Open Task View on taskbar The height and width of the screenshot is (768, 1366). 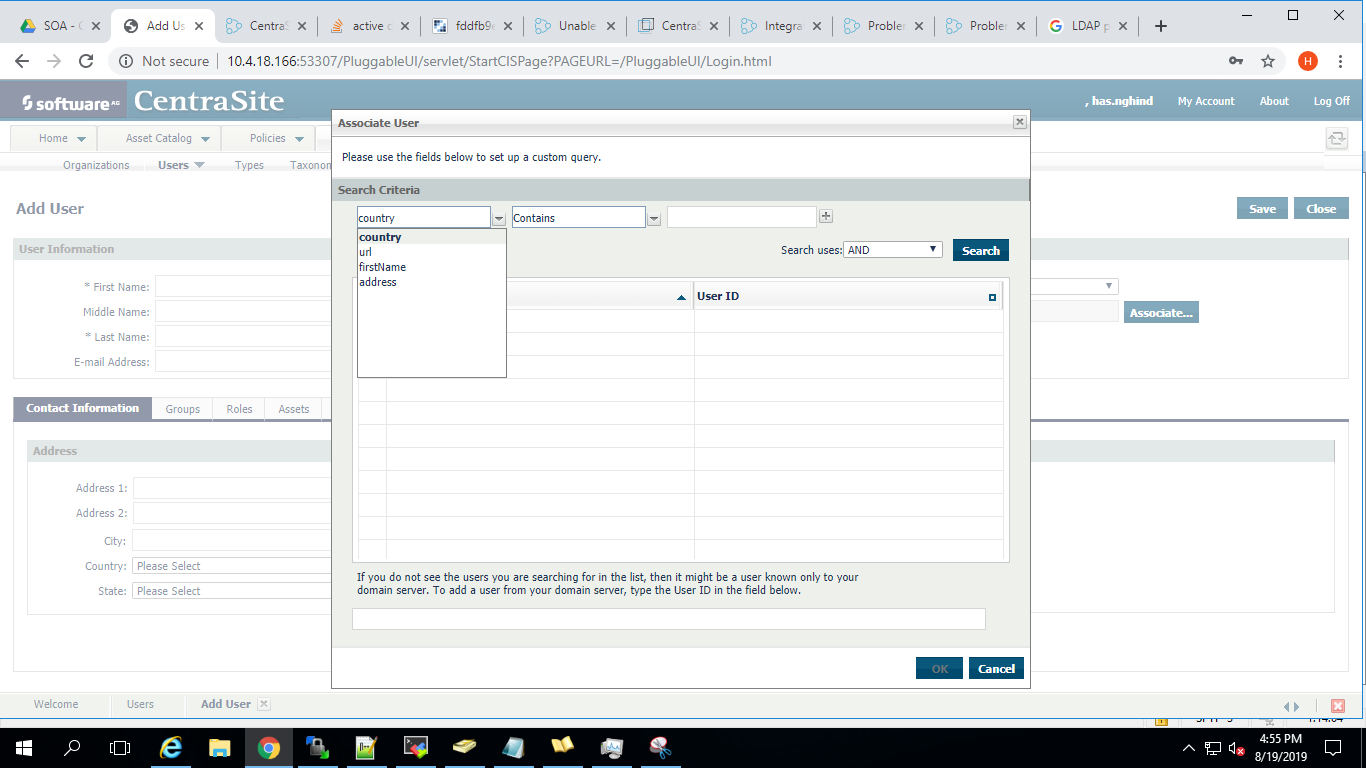click(120, 747)
